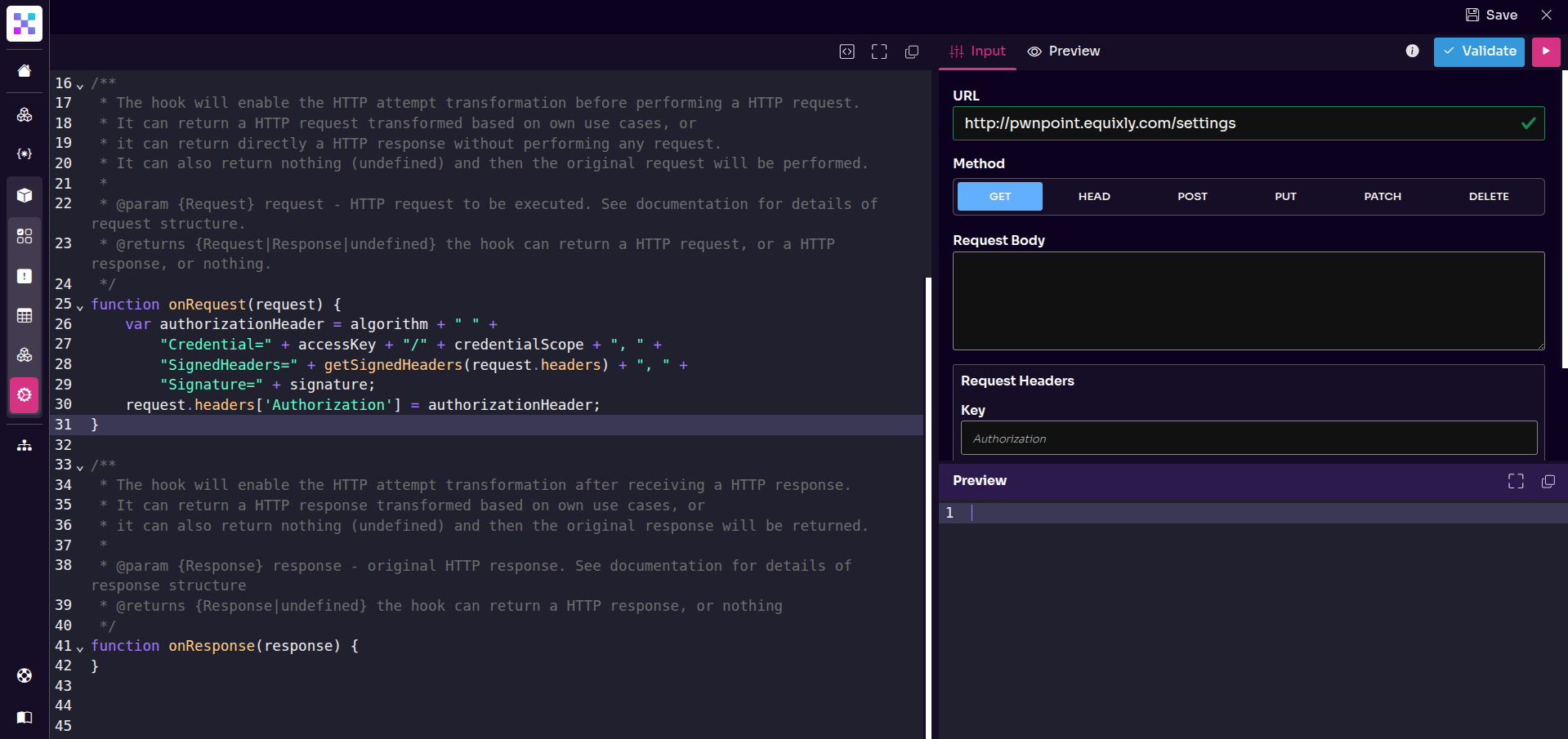Click the app logo in the sidebar

[x=25, y=24]
